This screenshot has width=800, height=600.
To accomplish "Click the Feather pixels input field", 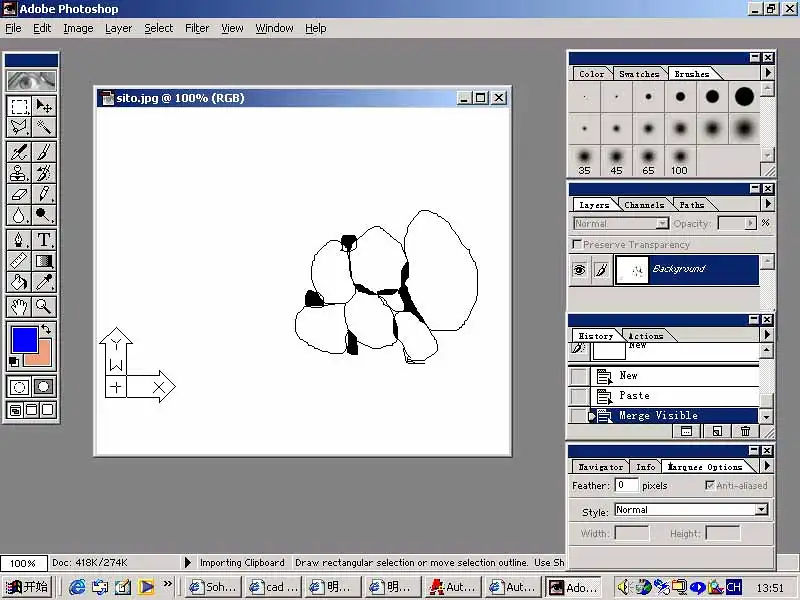I will pos(626,485).
